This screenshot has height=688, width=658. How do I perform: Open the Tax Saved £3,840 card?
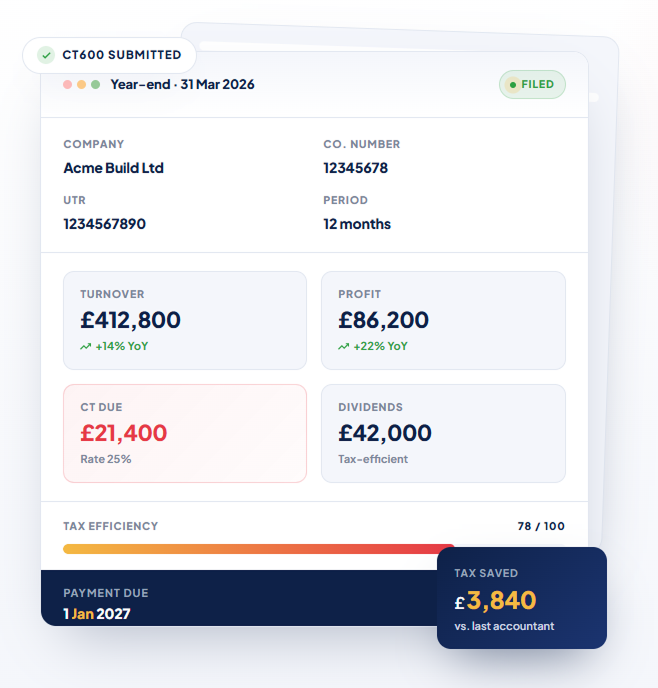tap(522, 598)
